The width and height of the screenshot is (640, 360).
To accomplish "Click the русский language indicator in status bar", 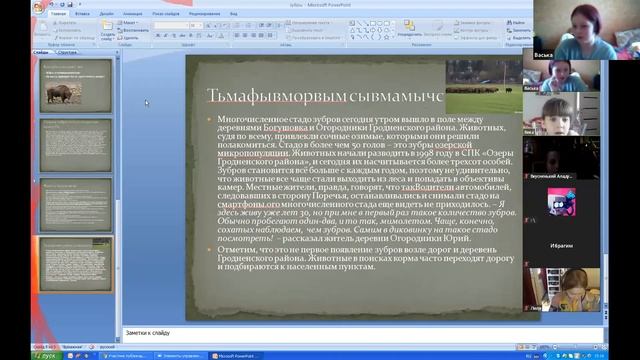I will tap(107, 347).
